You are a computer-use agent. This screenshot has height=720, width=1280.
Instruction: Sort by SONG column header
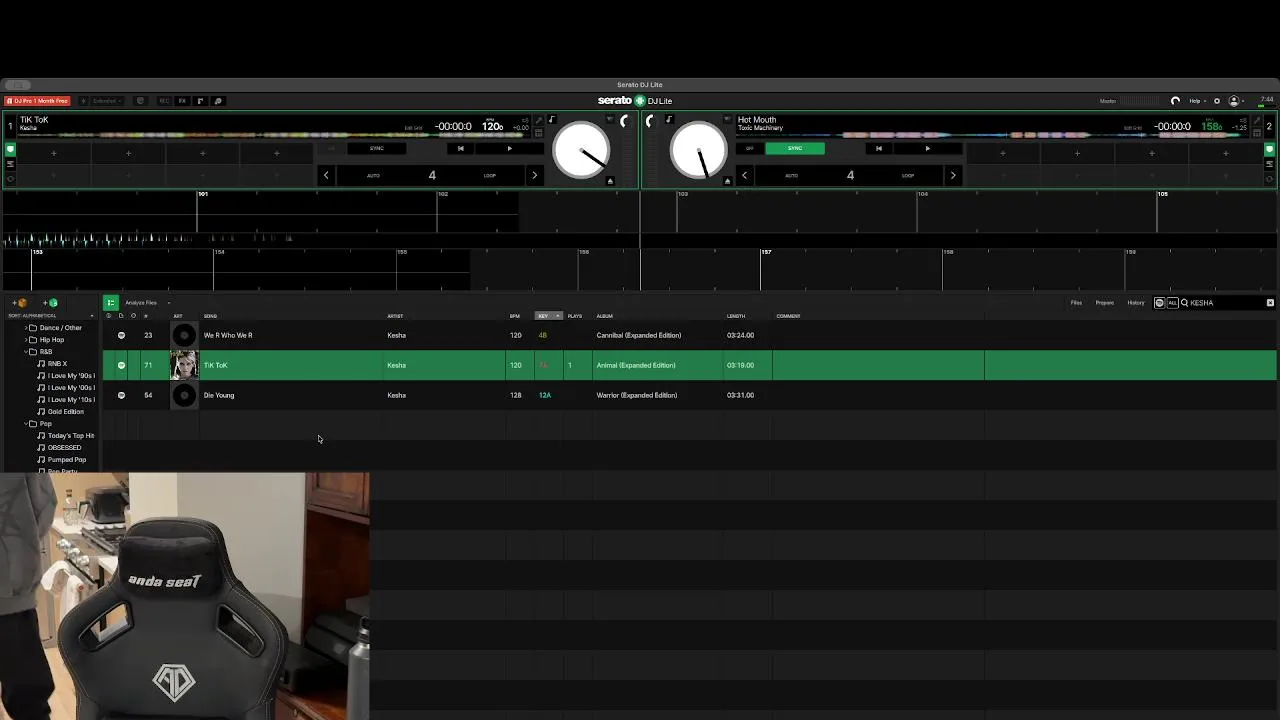(x=210, y=316)
